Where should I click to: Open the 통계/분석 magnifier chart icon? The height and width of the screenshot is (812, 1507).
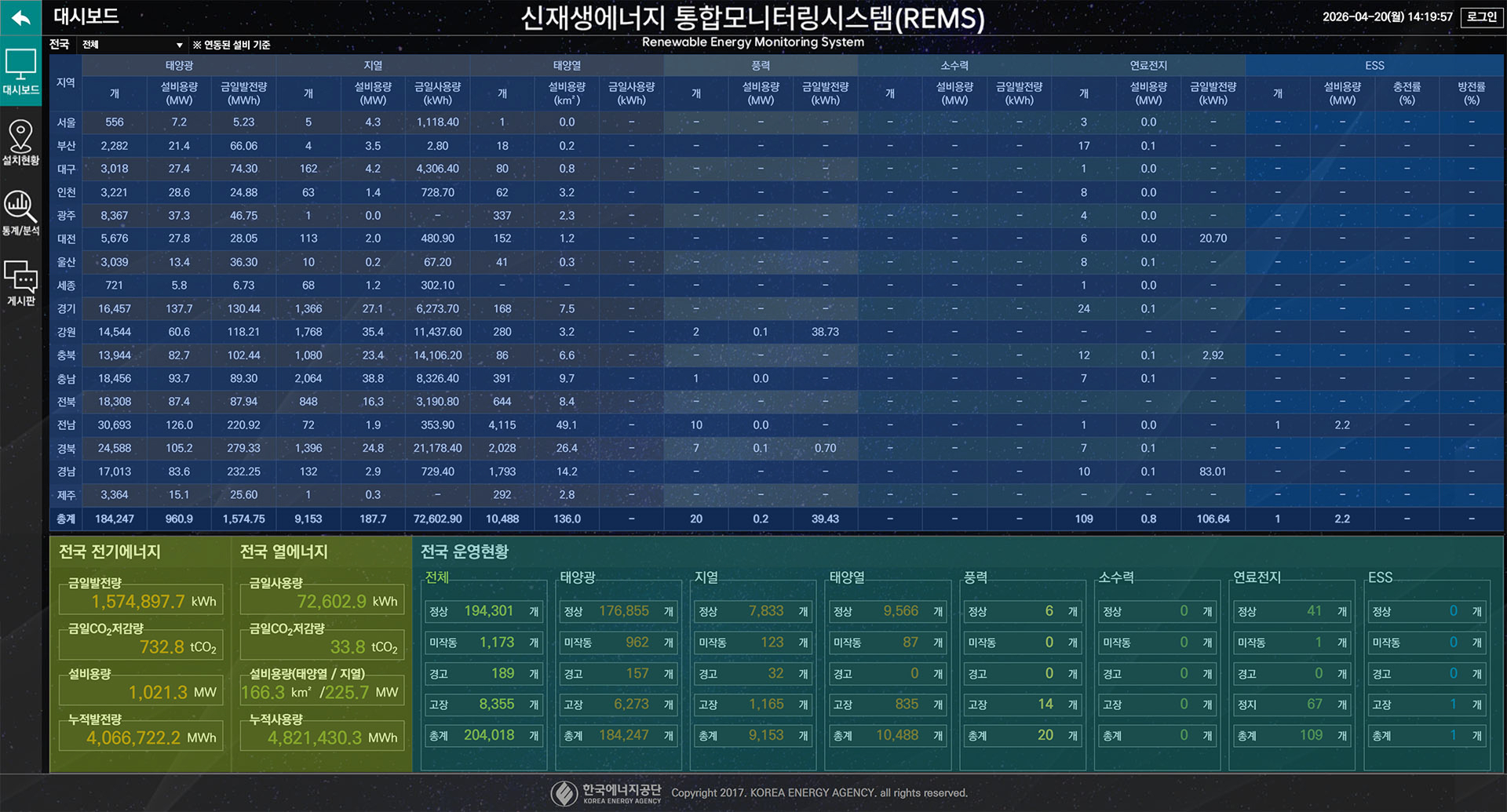[x=20, y=213]
